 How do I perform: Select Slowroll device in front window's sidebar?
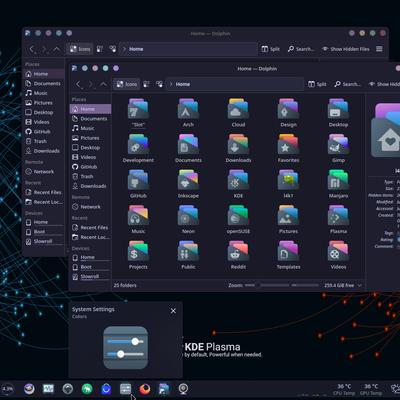coord(90,277)
